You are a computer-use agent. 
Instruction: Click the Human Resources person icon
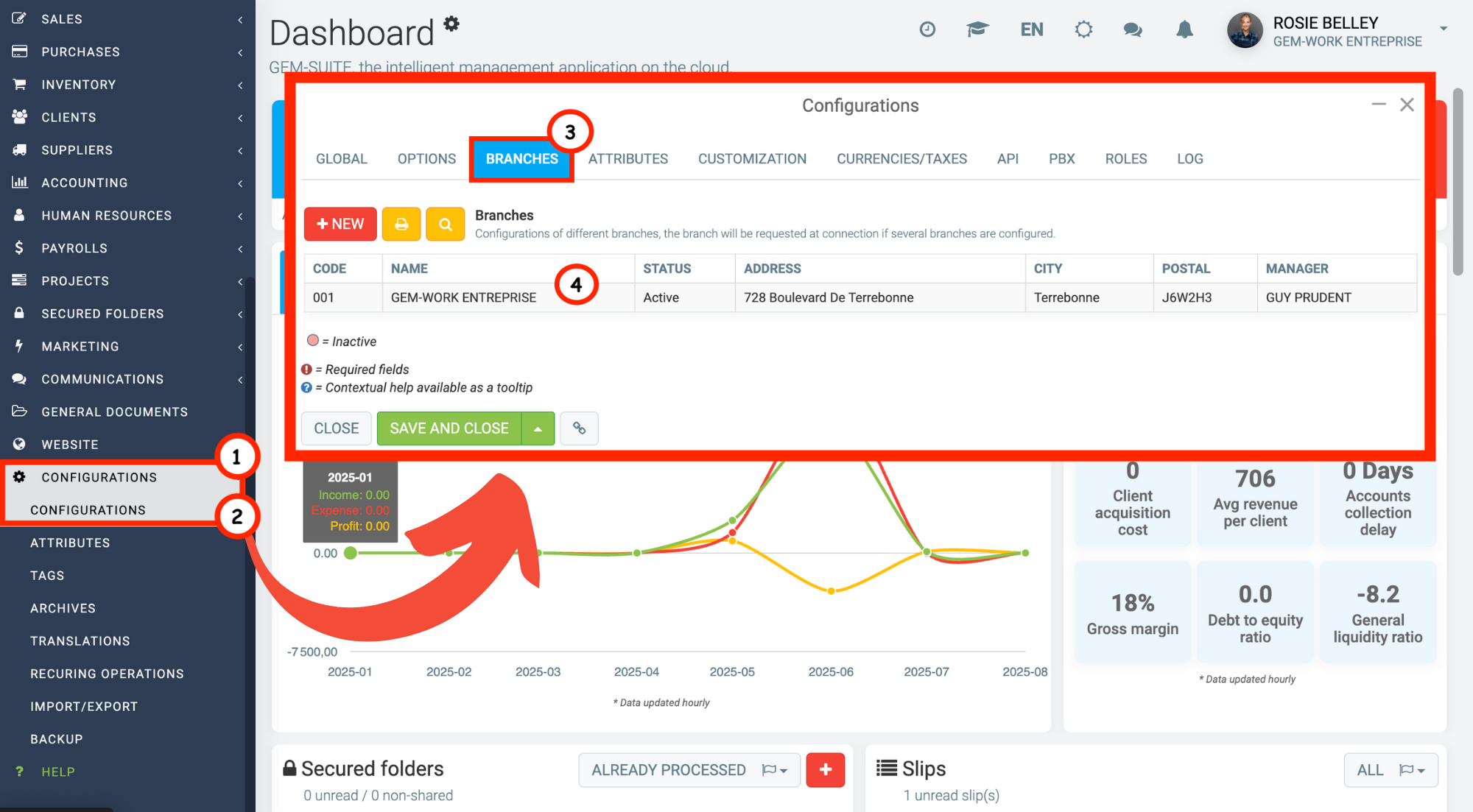pos(20,215)
